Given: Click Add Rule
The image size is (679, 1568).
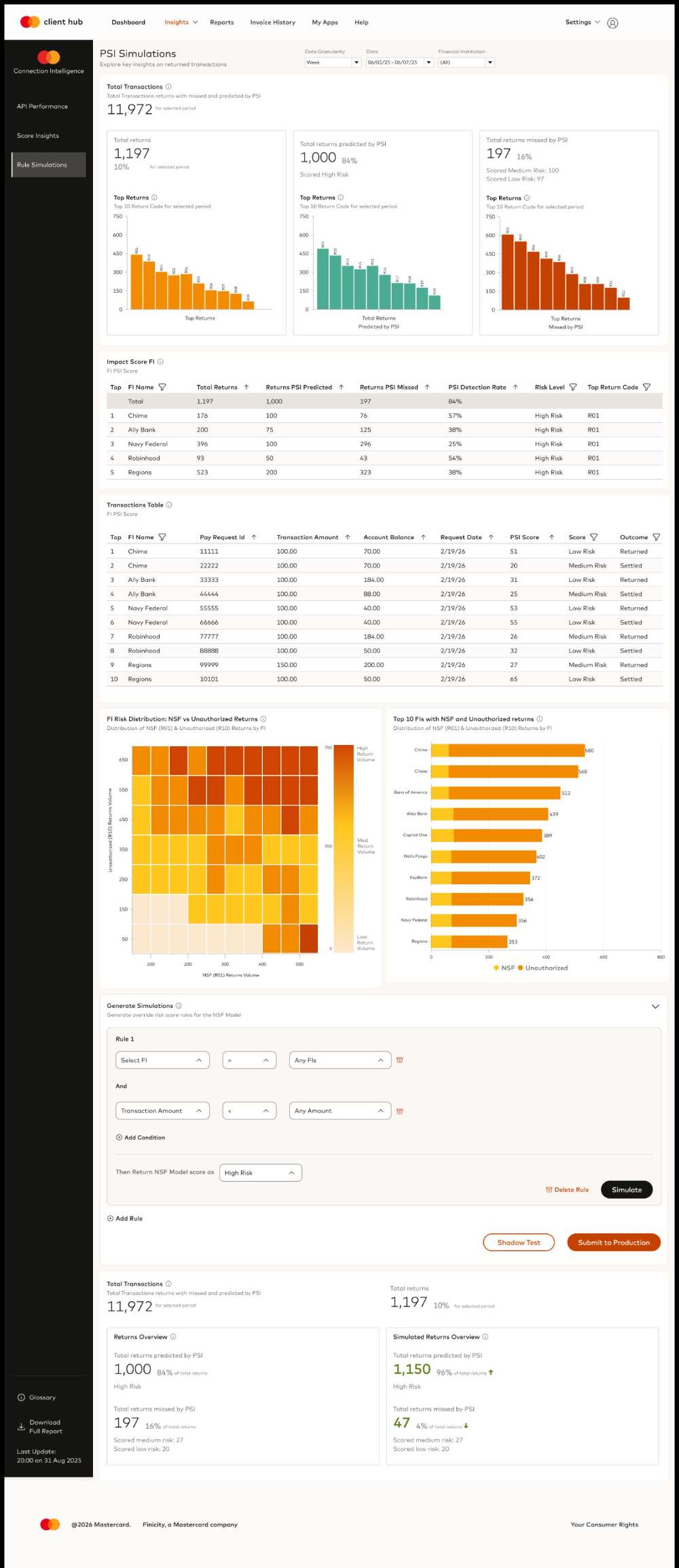Looking at the screenshot, I should coord(125,1218).
